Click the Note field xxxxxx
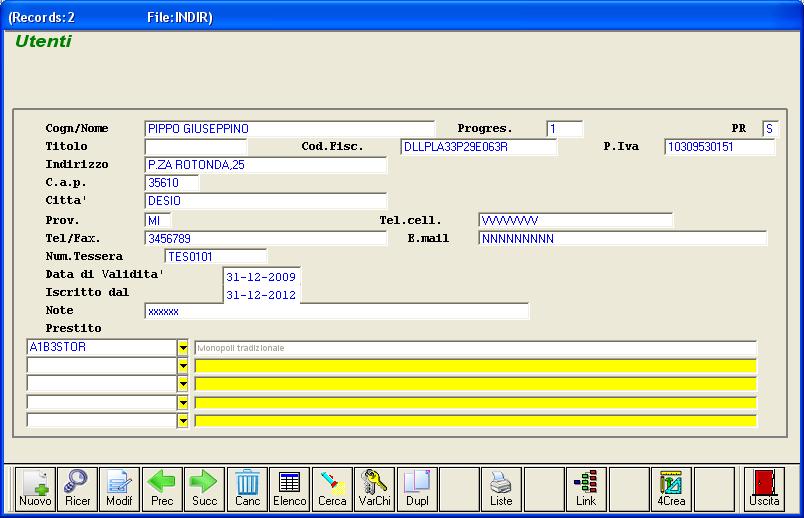The image size is (804, 518). pyautogui.click(x=337, y=311)
